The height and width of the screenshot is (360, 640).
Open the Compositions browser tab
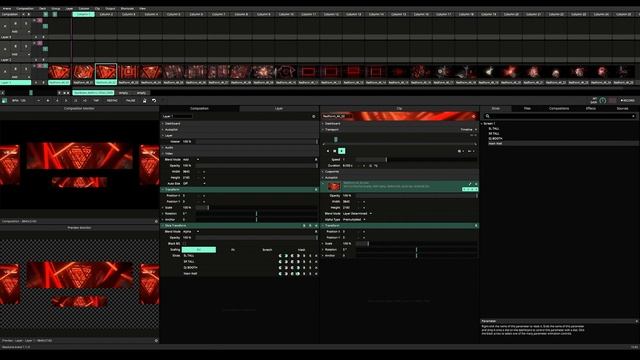(559, 109)
